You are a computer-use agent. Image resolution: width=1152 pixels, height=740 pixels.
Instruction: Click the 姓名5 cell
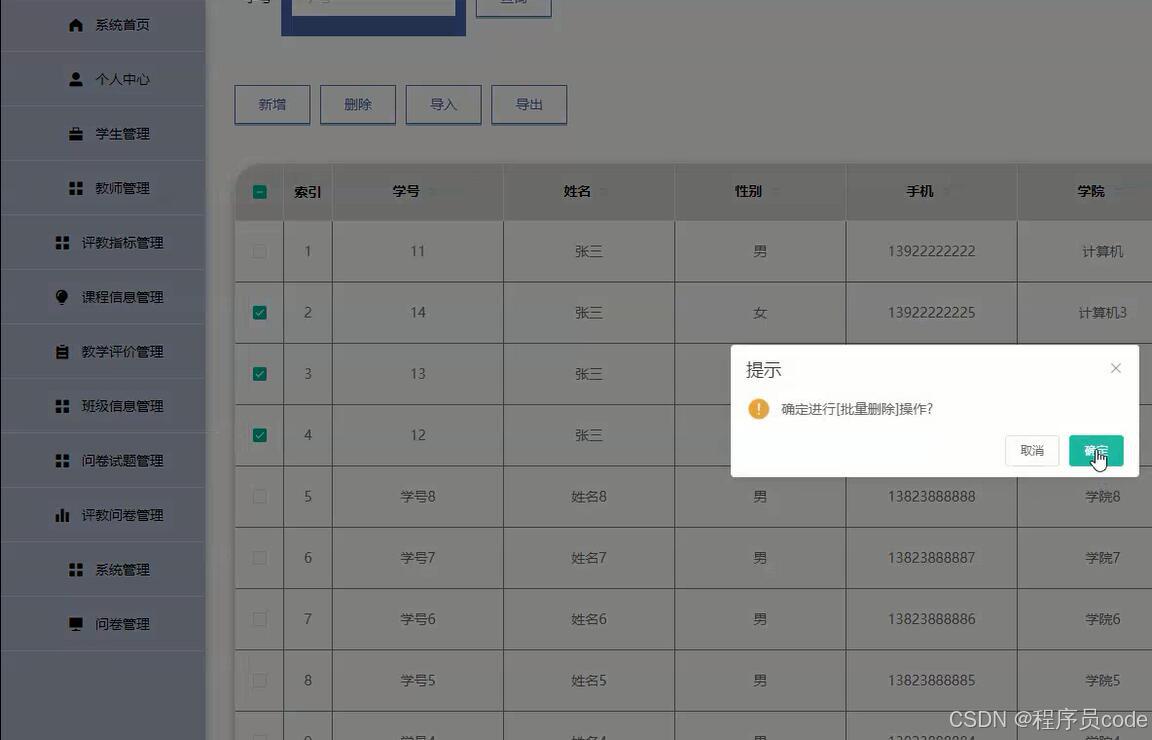pos(588,680)
